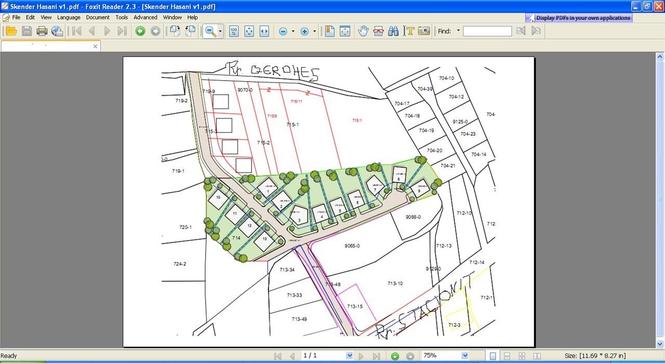Click the vertical scrollbar up arrow

coord(660,56)
